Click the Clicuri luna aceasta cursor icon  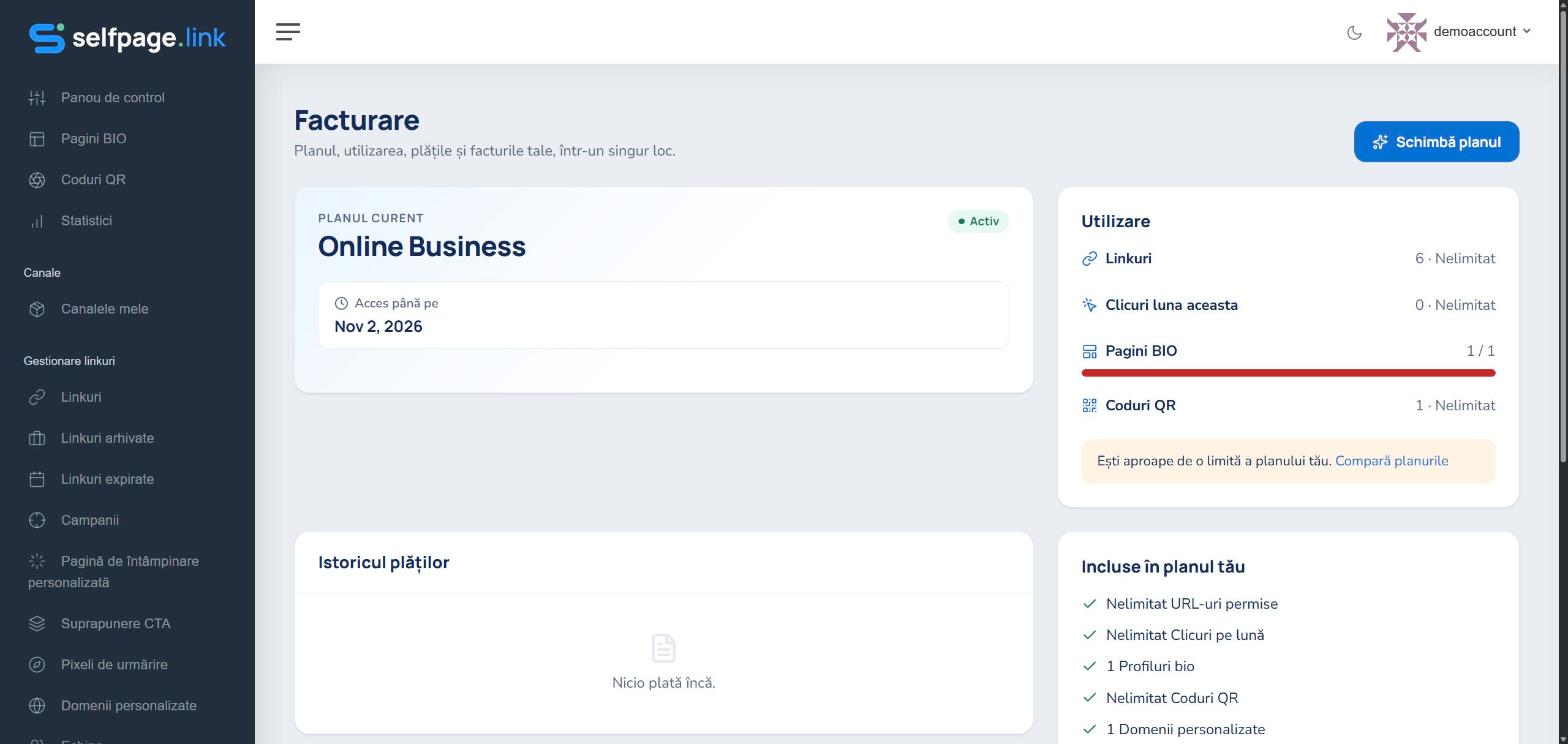[1089, 305]
